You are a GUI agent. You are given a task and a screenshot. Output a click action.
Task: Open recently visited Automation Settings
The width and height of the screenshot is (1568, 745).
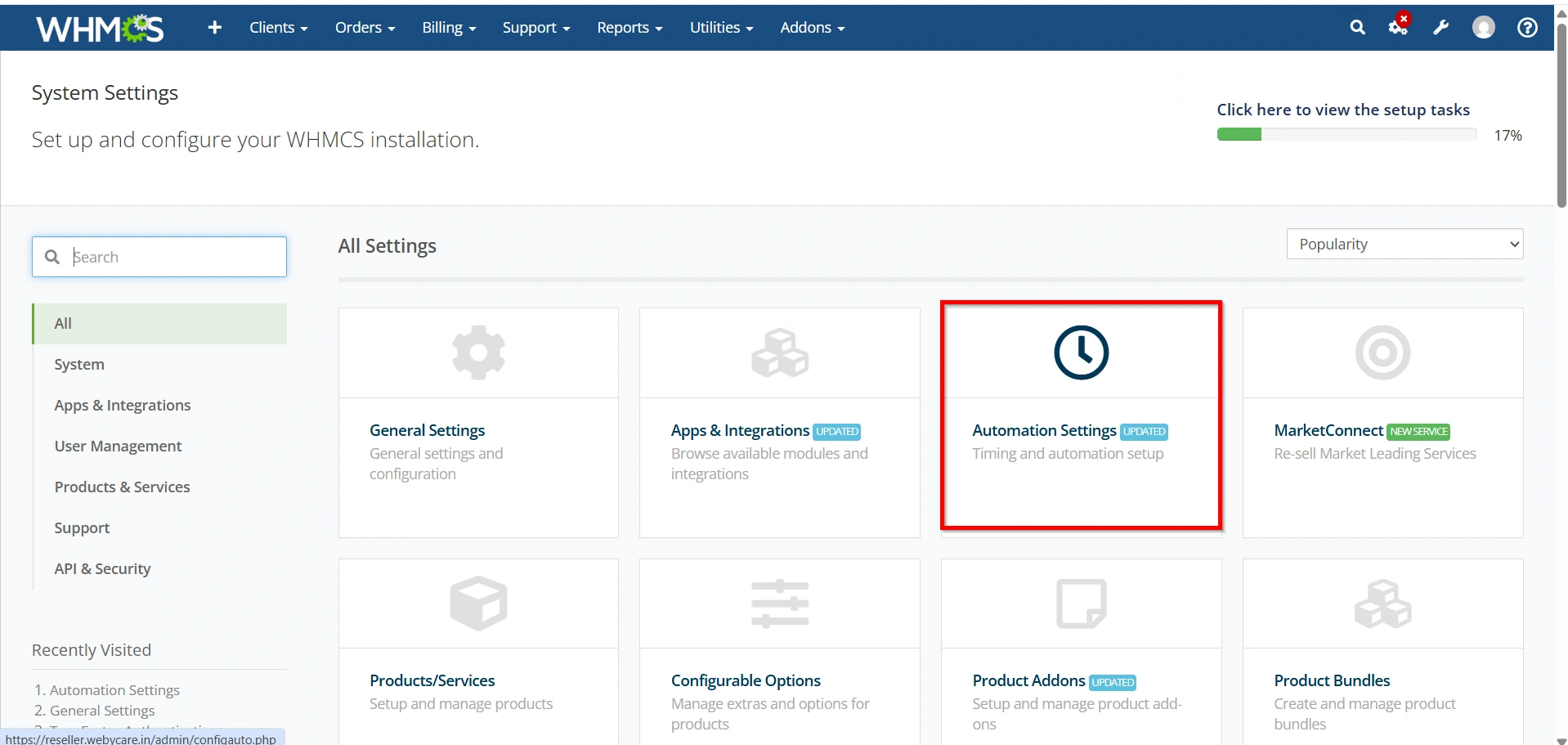114,690
